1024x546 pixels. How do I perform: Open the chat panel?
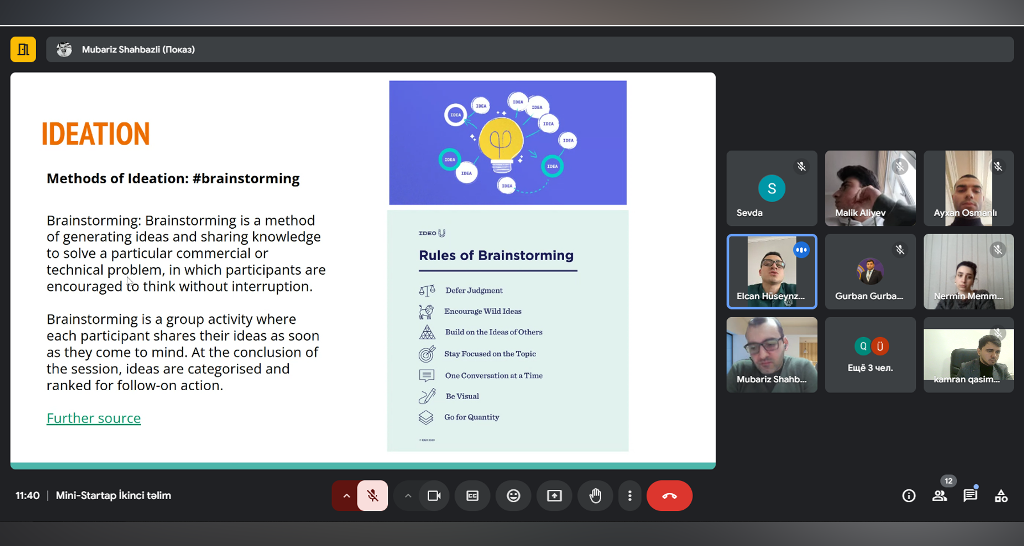point(970,495)
